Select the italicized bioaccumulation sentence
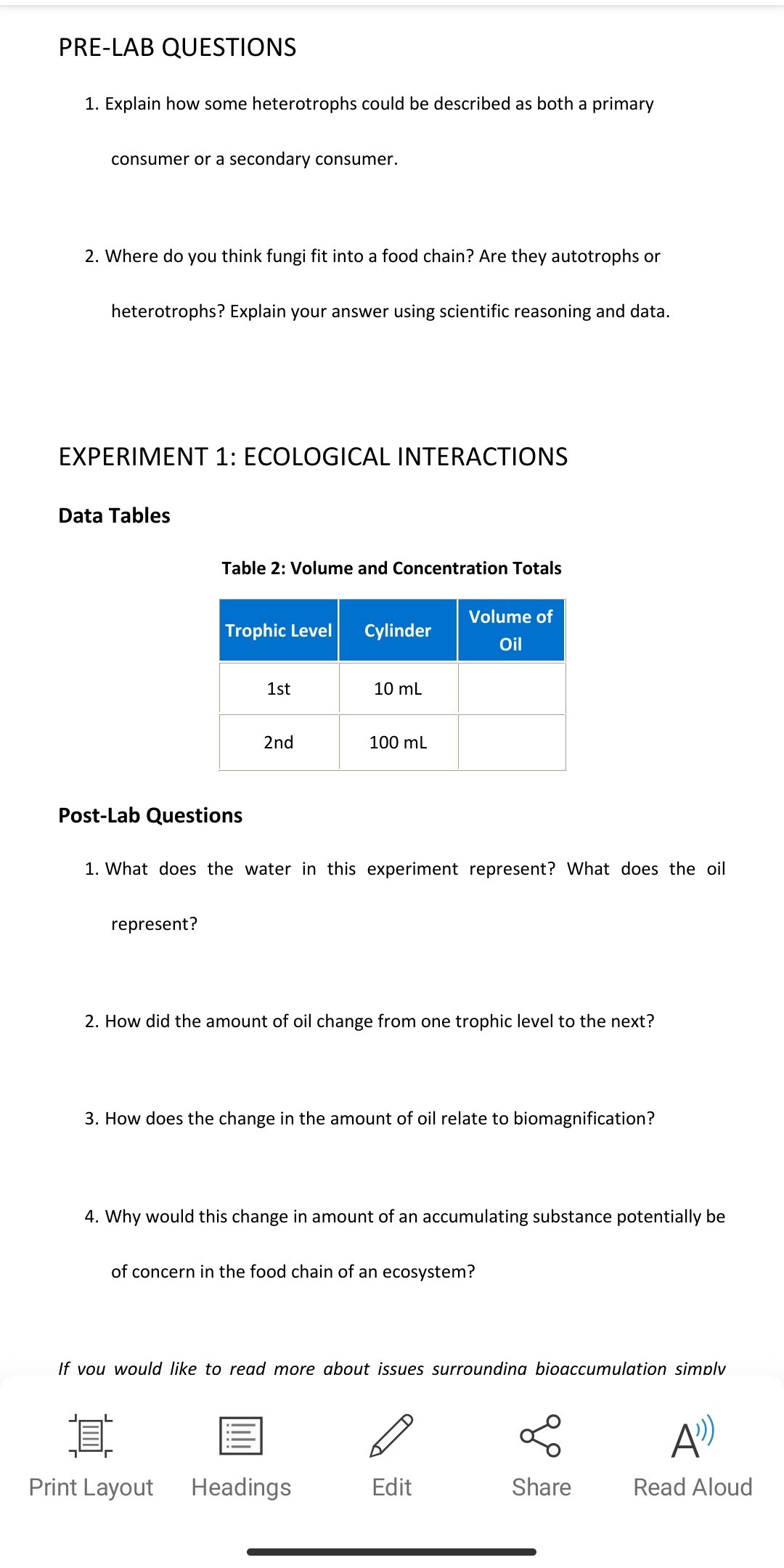 click(392, 1367)
